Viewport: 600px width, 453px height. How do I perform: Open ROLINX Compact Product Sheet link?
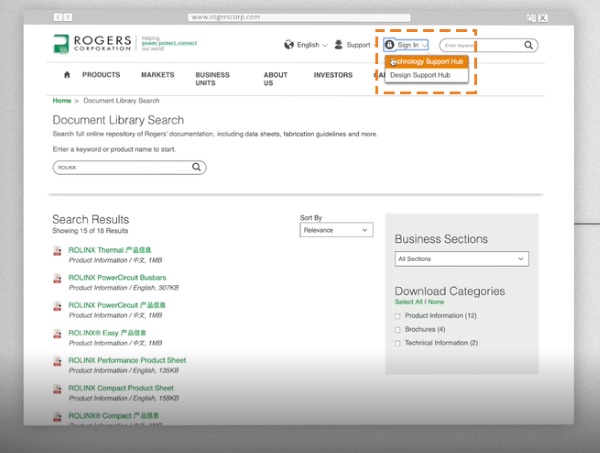coord(121,388)
